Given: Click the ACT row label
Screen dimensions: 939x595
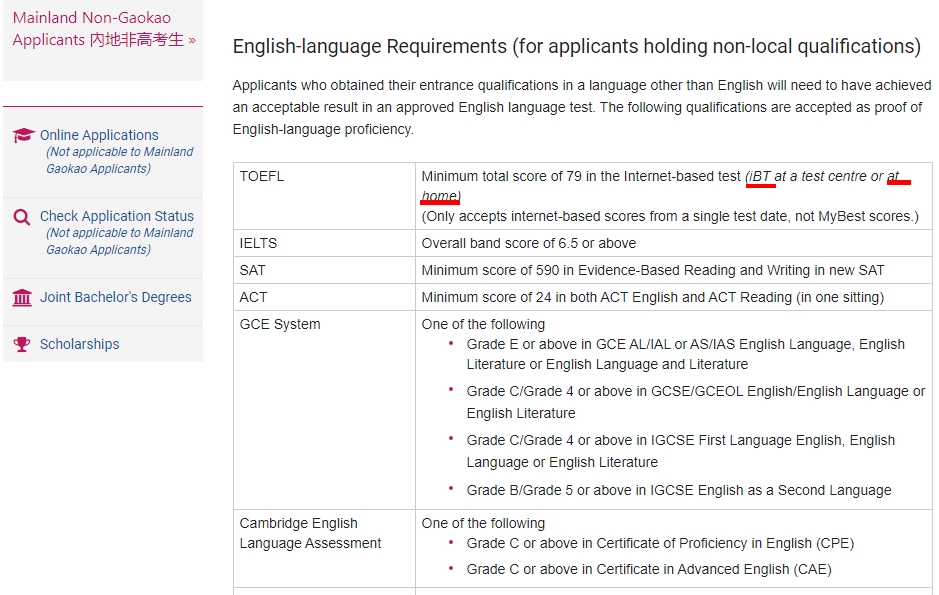Looking at the screenshot, I should point(253,297).
